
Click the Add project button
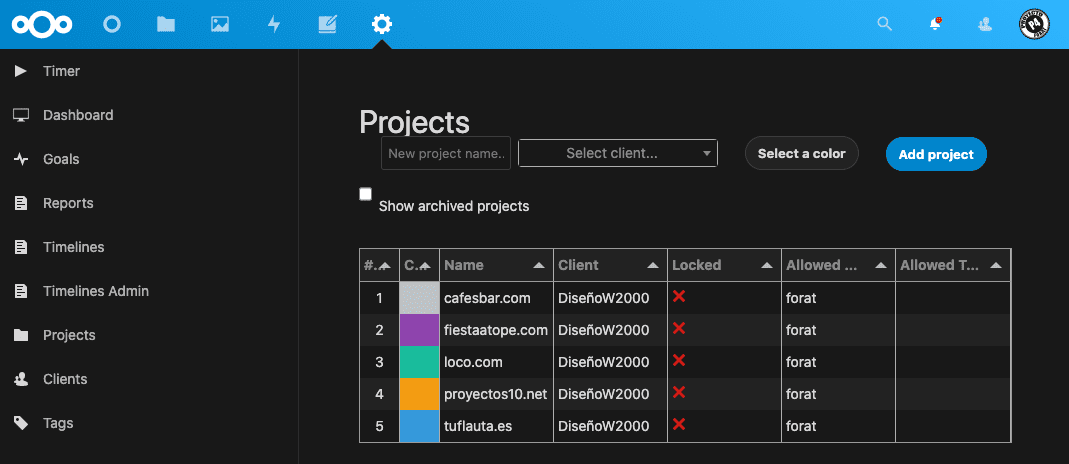click(x=936, y=154)
